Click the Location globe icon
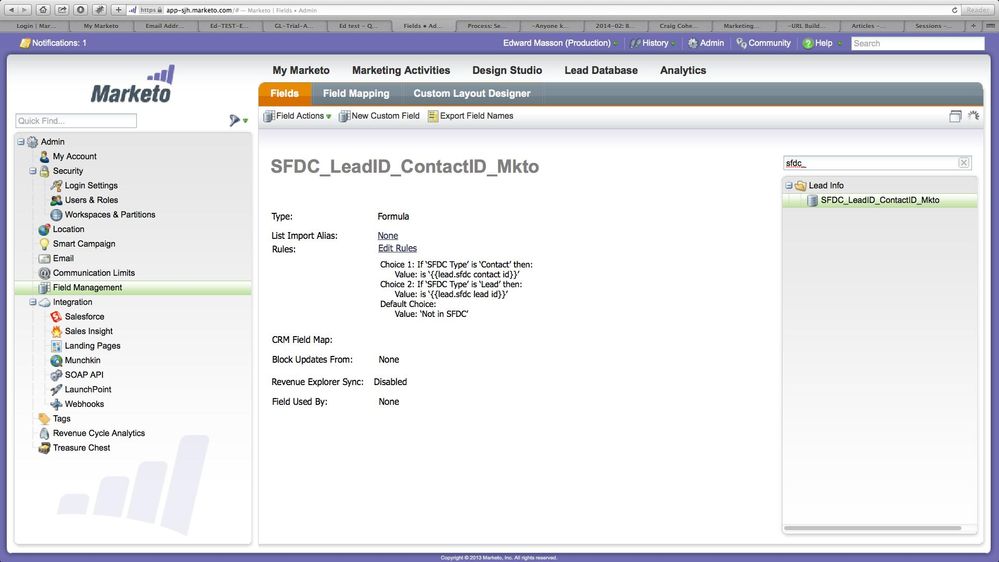Image resolution: width=999 pixels, height=562 pixels. tap(44, 229)
